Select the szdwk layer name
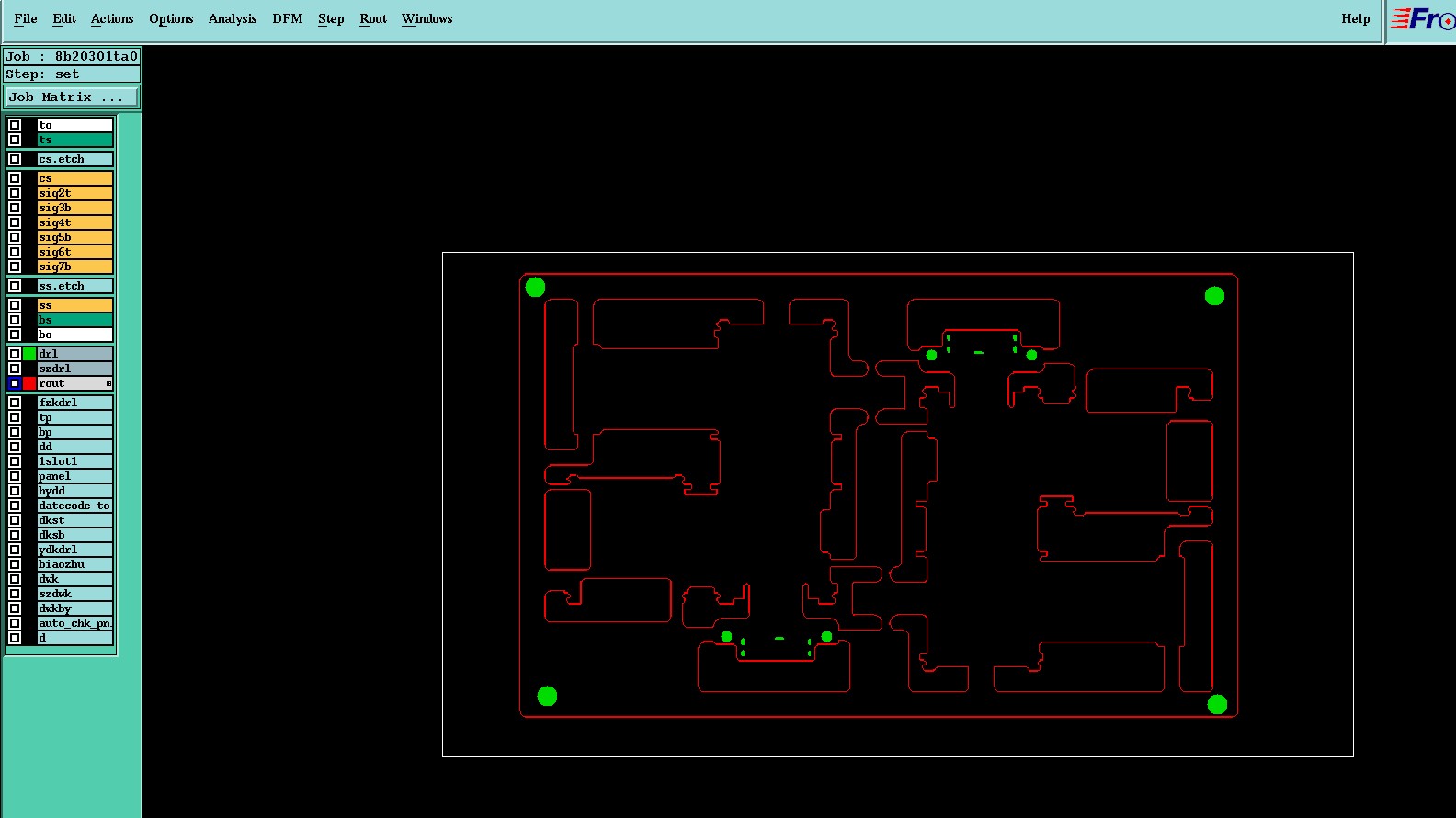The height and width of the screenshot is (818, 1456). (x=75, y=594)
